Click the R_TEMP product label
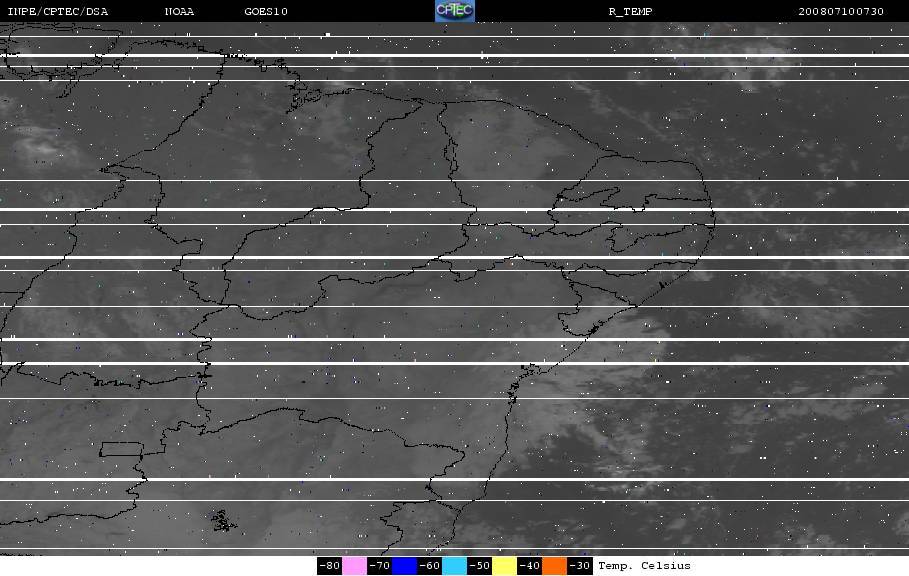Image resolution: width=909 pixels, height=576 pixels. (630, 12)
